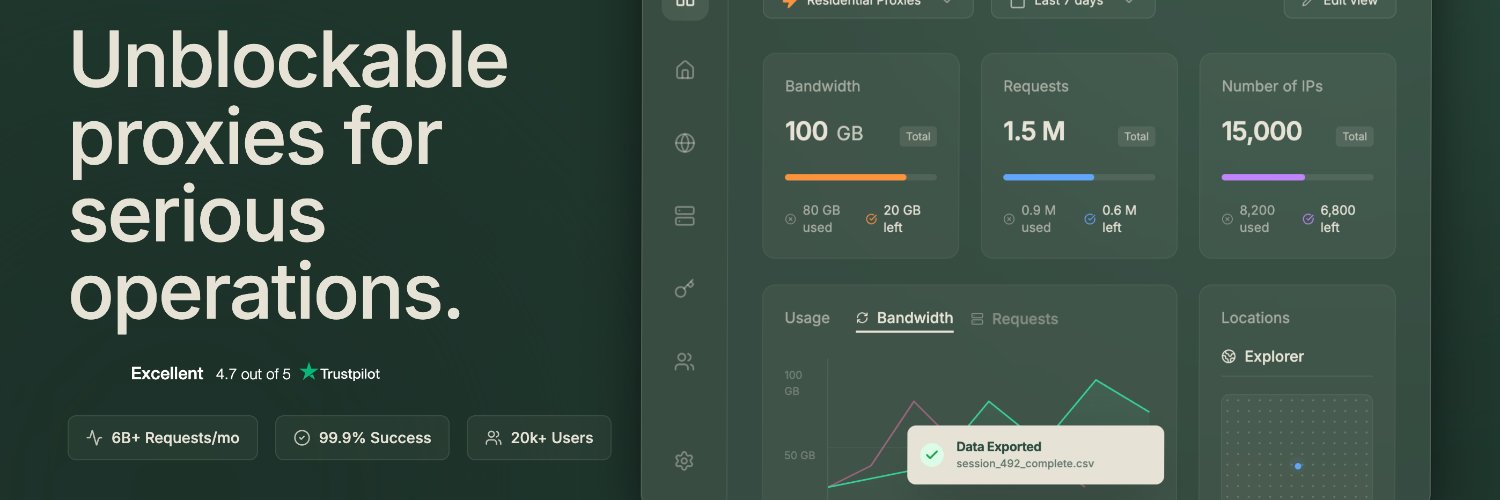Click the 1.5 M requests value
The image size is (1500, 500).
pos(1034,132)
